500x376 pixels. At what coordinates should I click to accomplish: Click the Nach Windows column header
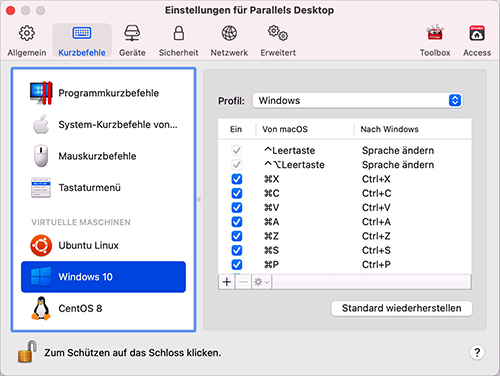click(389, 129)
